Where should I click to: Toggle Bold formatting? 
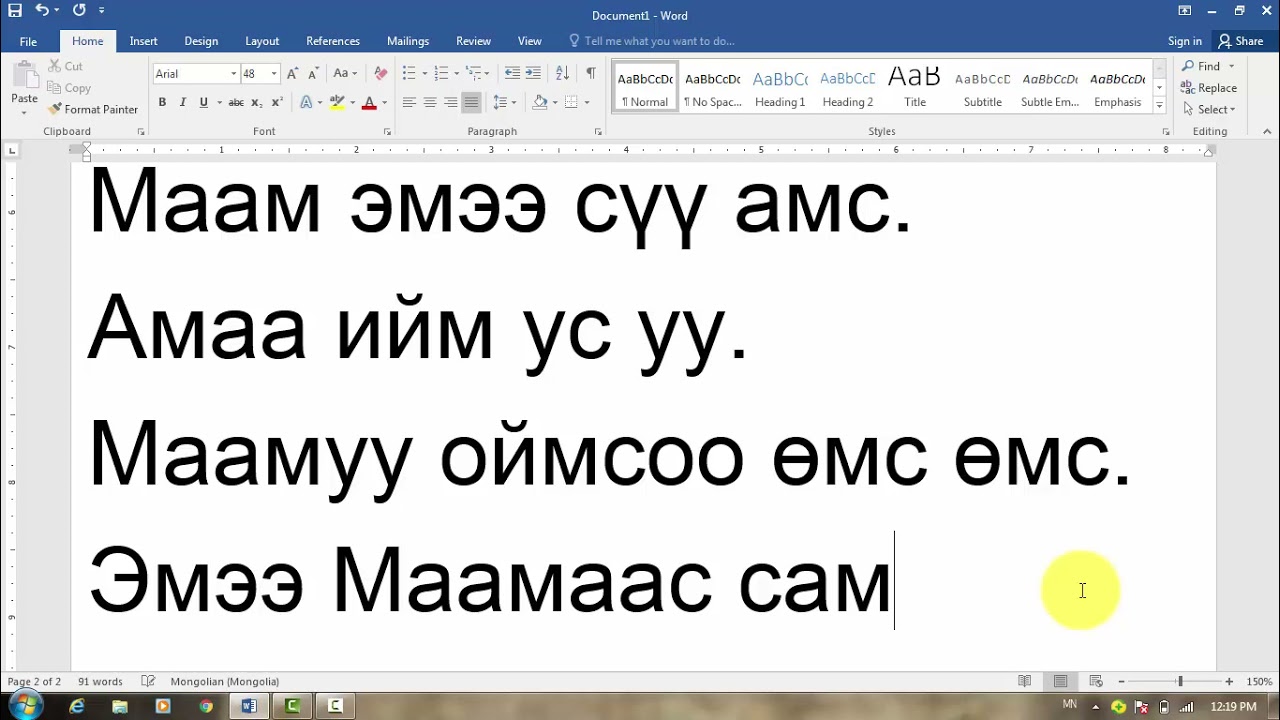(162, 102)
